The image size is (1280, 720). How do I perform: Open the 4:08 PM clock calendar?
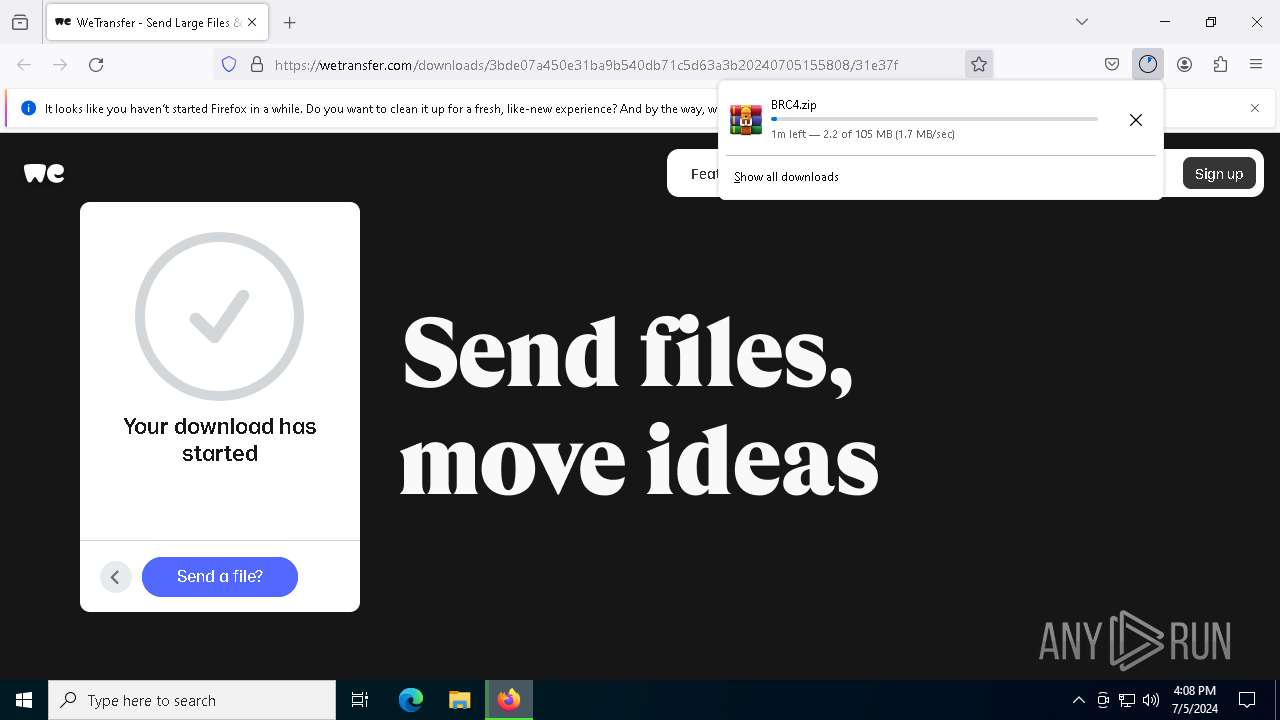click(1194, 700)
